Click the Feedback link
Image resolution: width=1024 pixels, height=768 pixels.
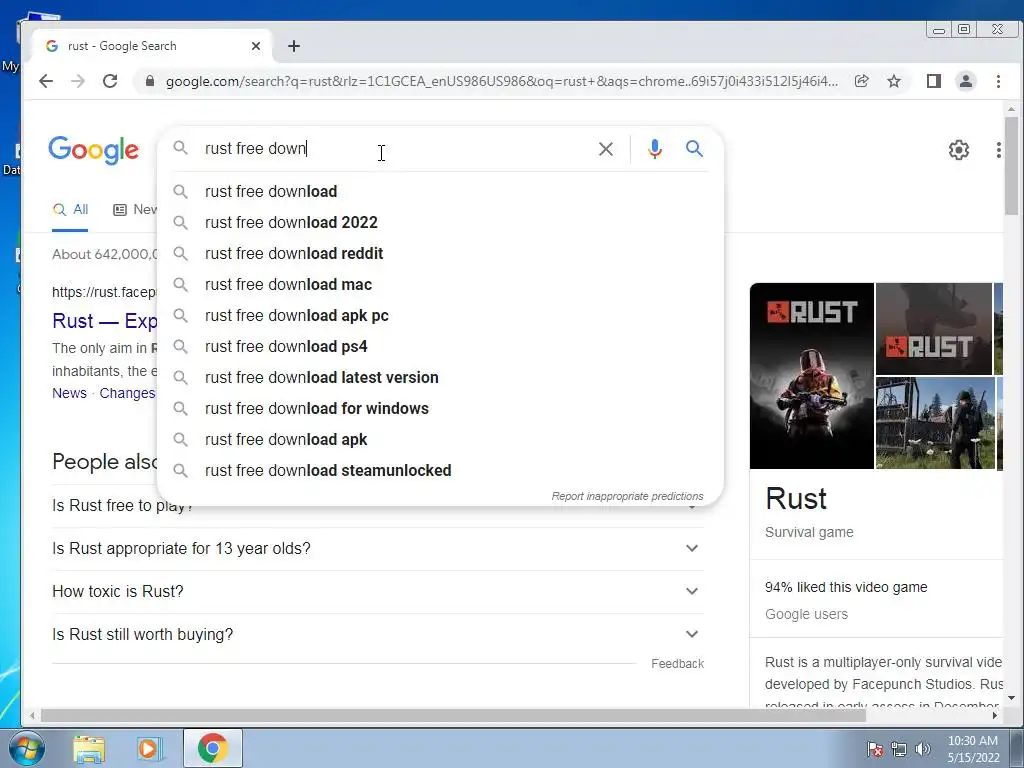coord(677,664)
